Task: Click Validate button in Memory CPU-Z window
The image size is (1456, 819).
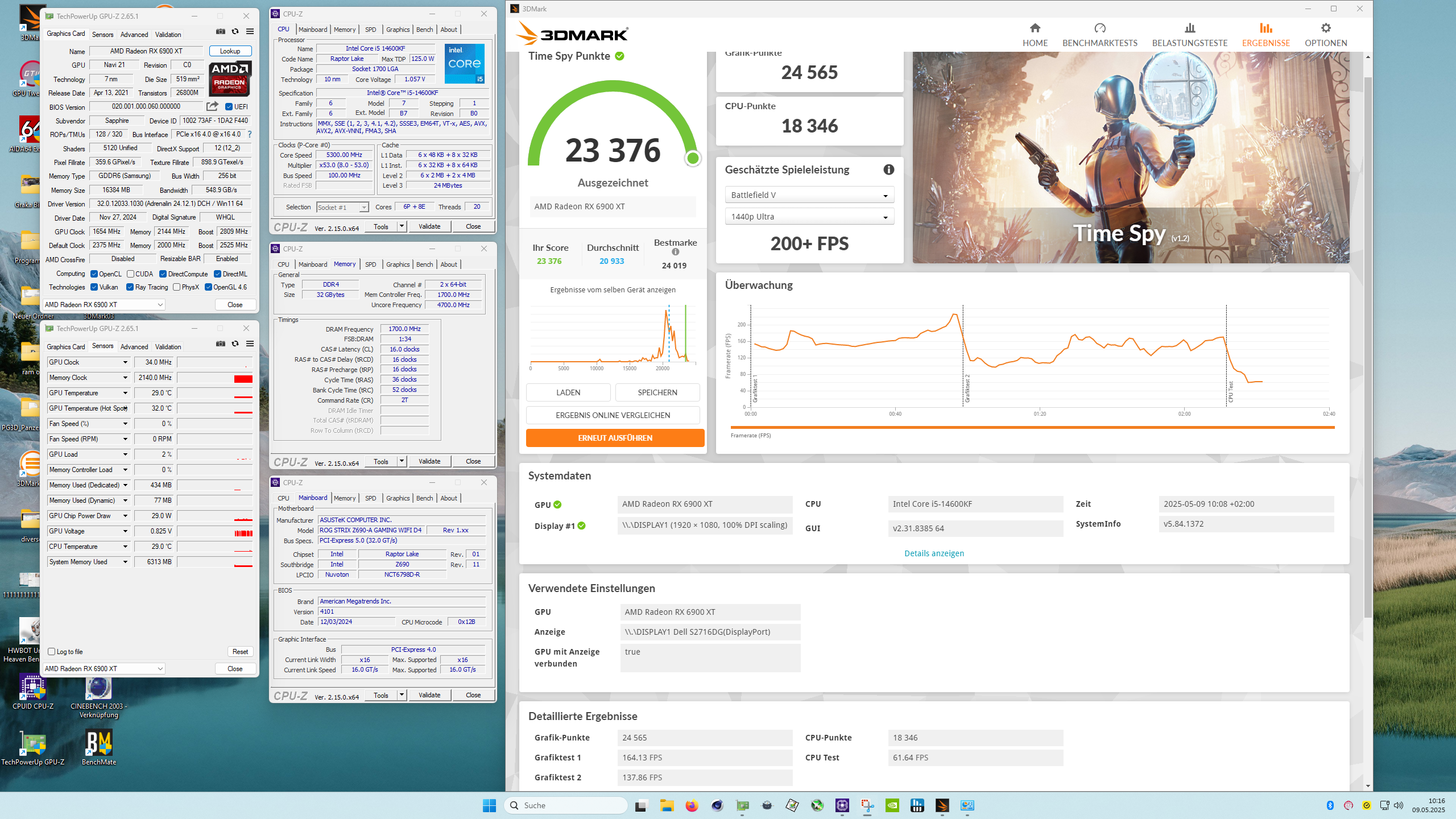Action: (x=429, y=461)
